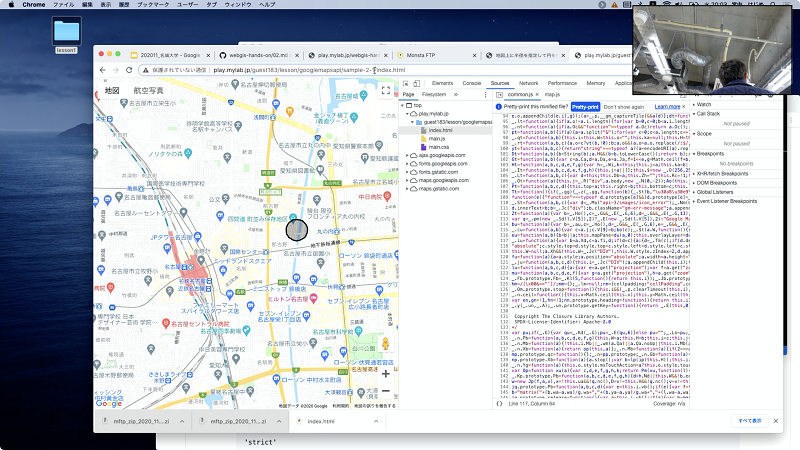Image resolution: width=800 pixels, height=450 pixels.
Task: Switch to the Elements panel
Action: pyautogui.click(x=442, y=83)
